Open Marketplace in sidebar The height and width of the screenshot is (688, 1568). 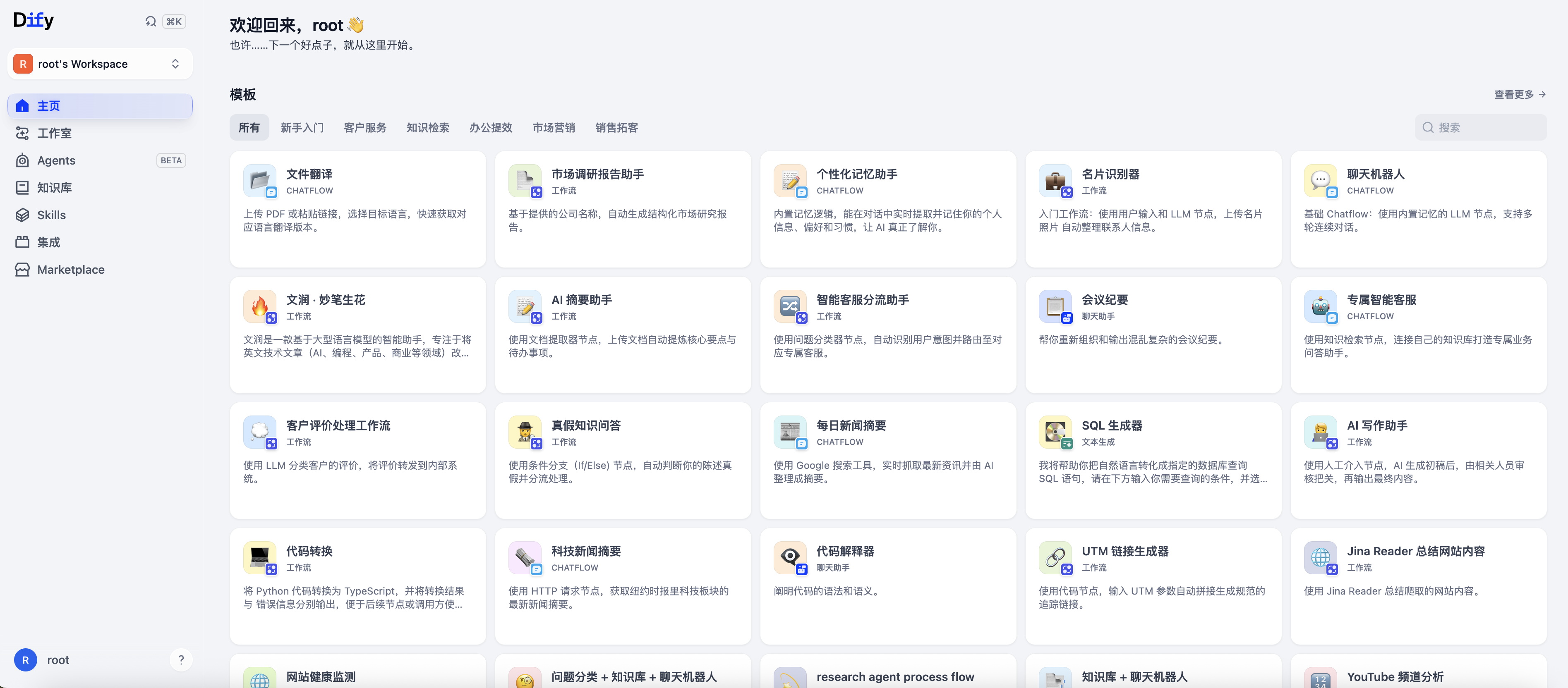click(x=100, y=270)
